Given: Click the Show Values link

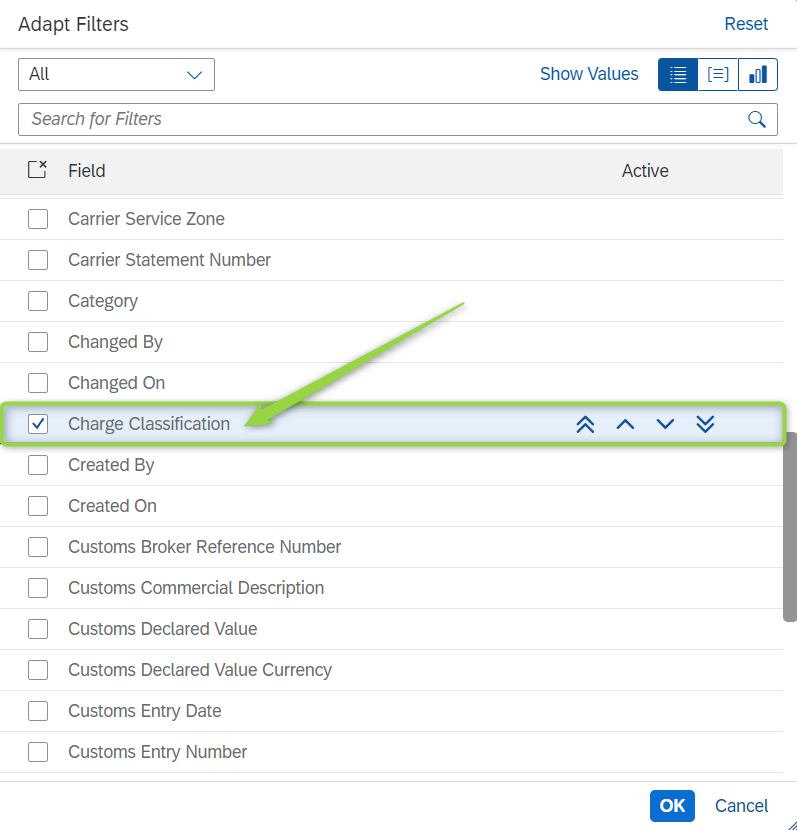Looking at the screenshot, I should point(589,74).
